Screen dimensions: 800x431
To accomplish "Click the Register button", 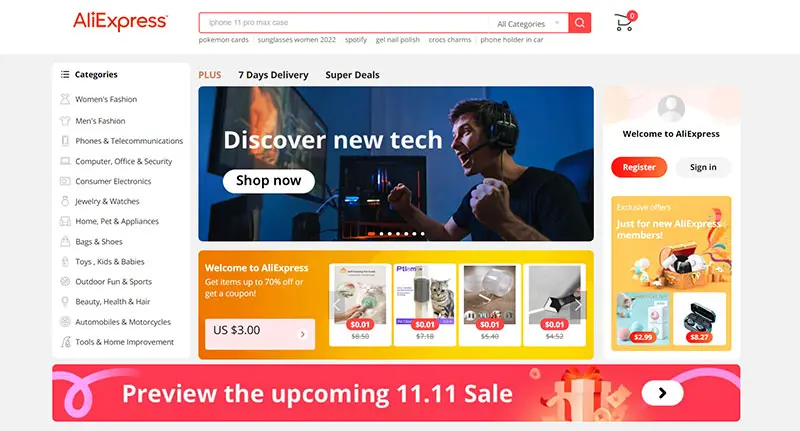I will coord(639,167).
